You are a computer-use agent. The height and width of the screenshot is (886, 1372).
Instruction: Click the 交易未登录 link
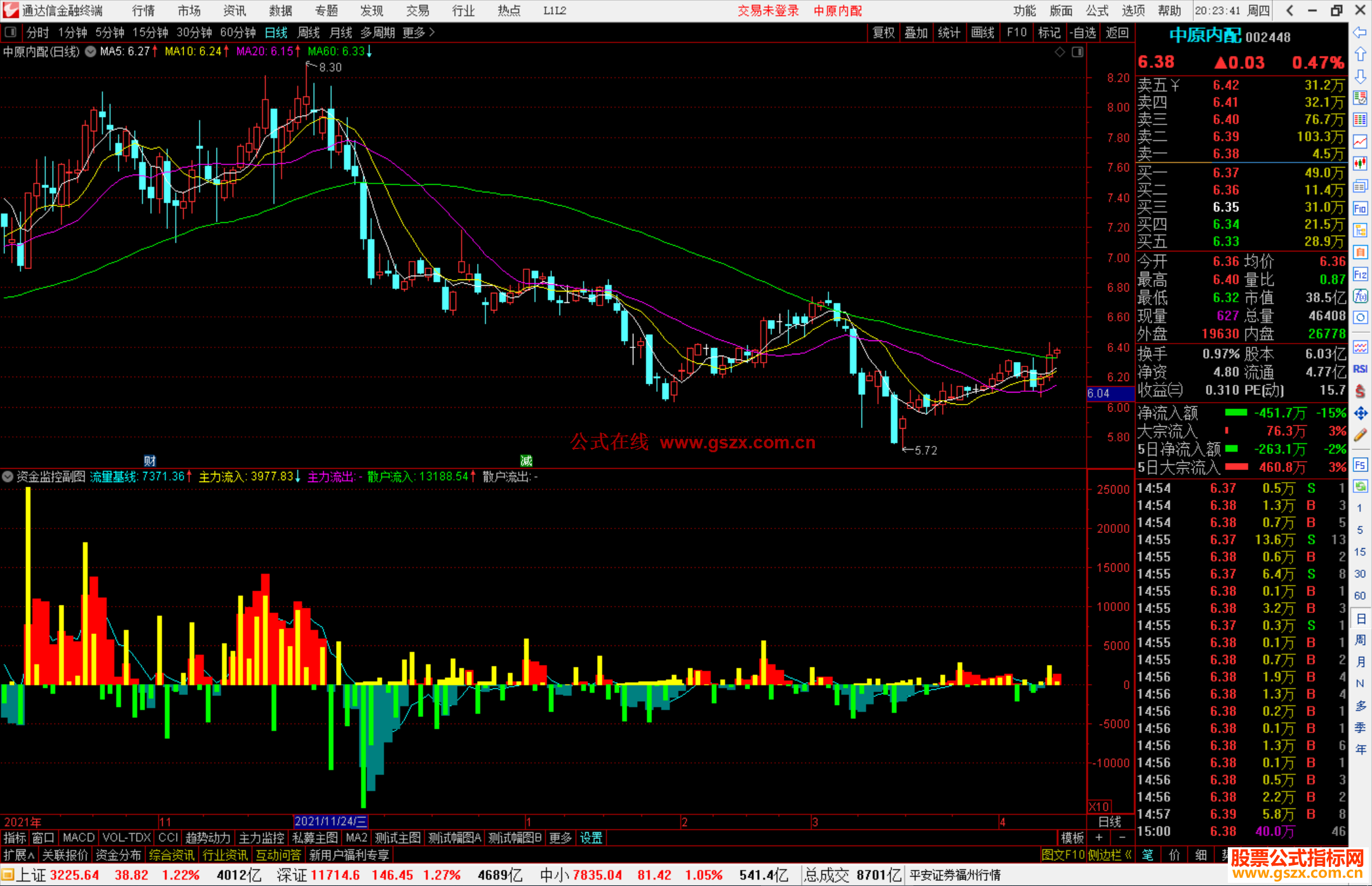coord(769,10)
